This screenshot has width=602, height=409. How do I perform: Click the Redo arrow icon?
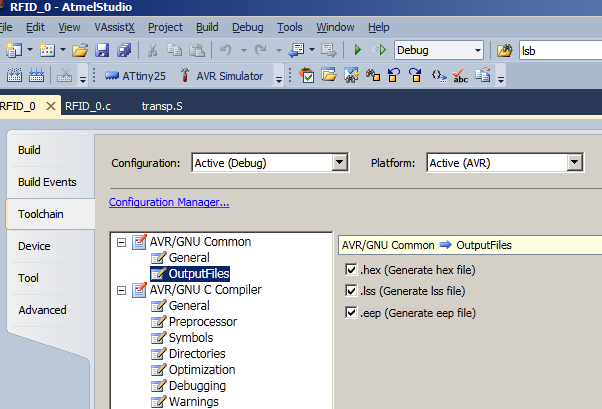261,50
